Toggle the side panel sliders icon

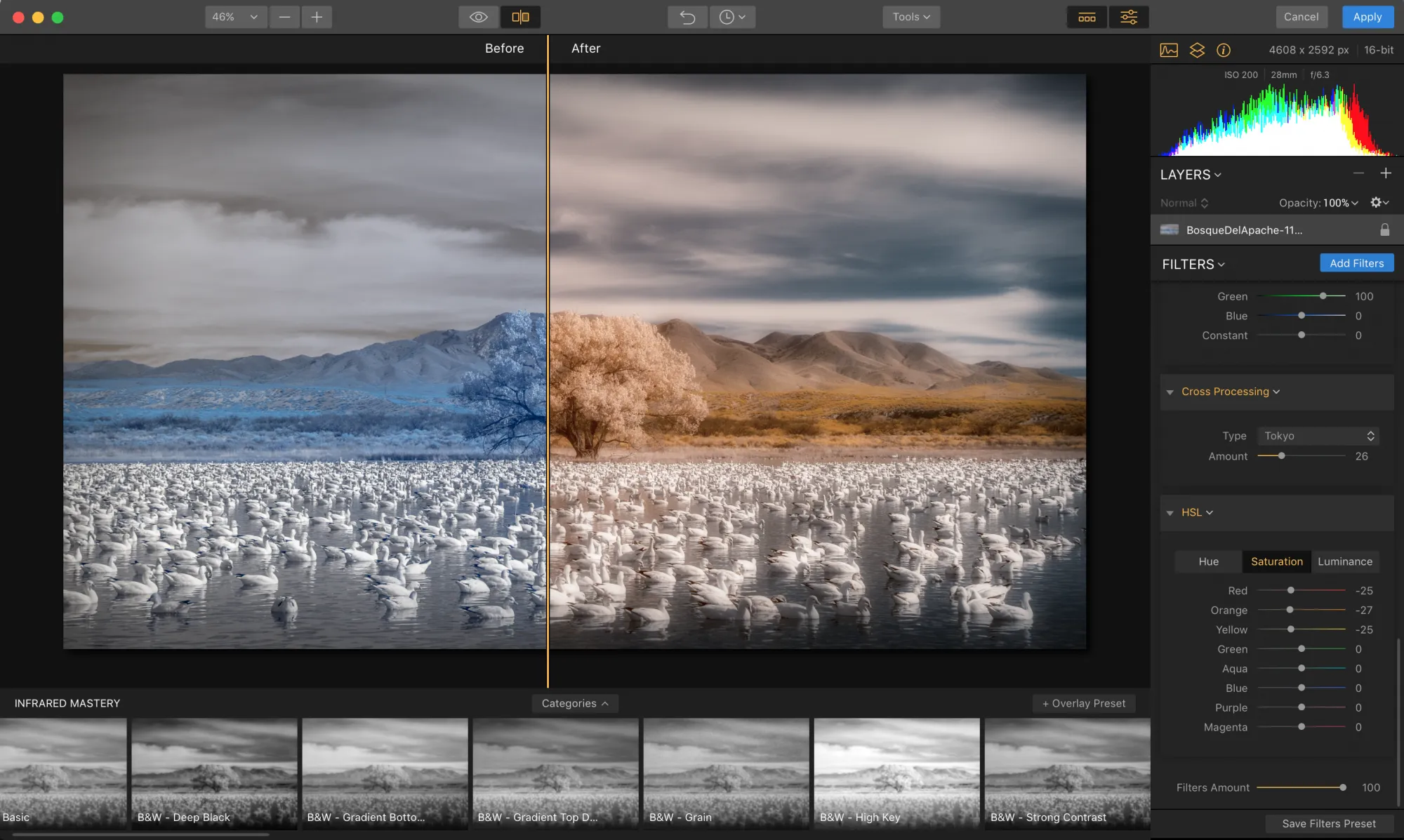pos(1129,17)
